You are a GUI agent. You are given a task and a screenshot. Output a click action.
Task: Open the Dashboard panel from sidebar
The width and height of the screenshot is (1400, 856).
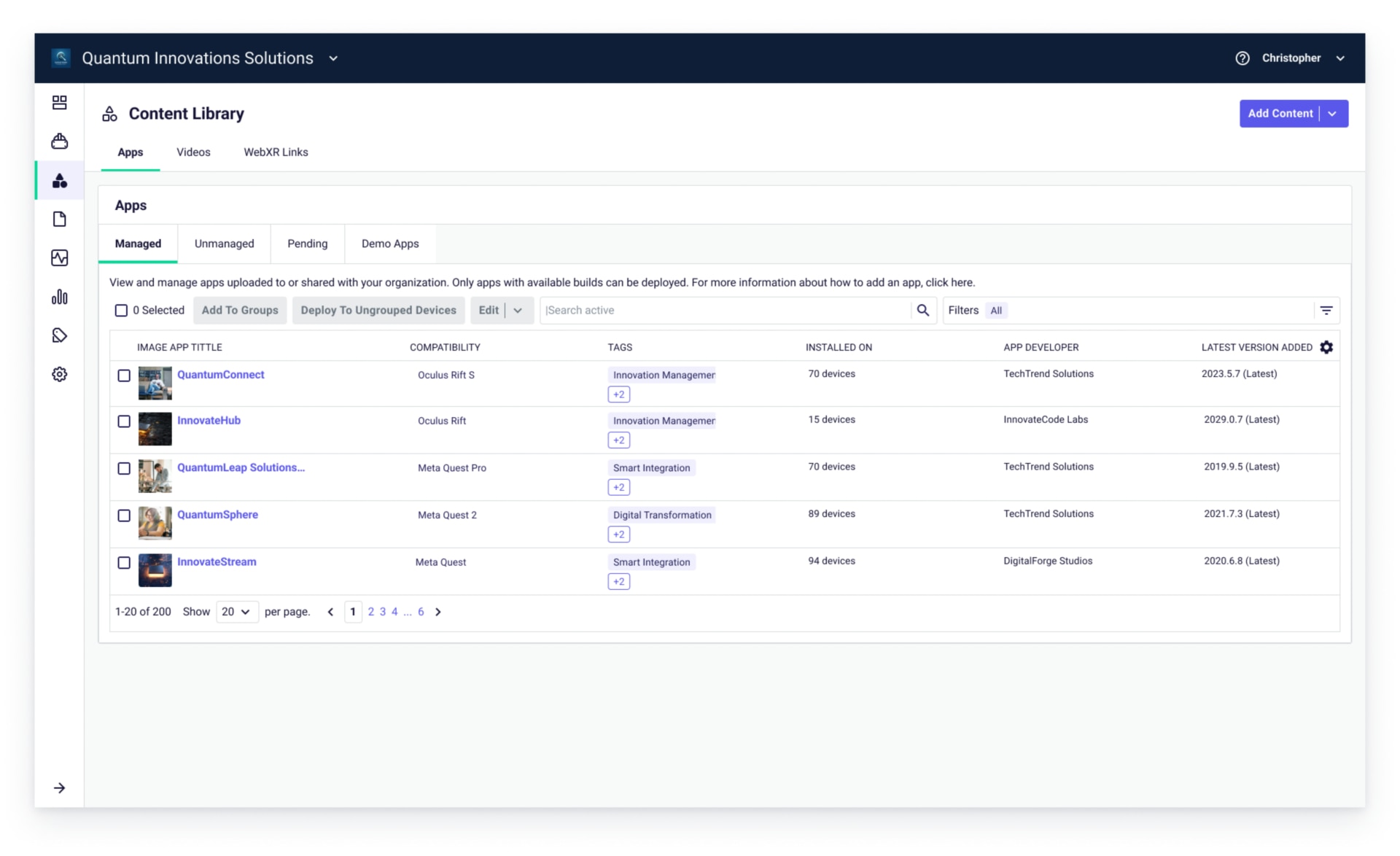click(59, 103)
